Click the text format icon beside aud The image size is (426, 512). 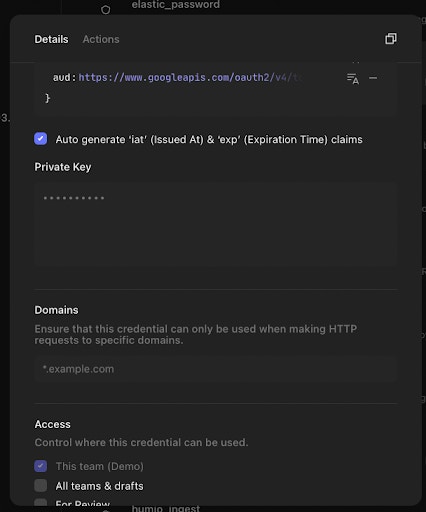[x=353, y=79]
